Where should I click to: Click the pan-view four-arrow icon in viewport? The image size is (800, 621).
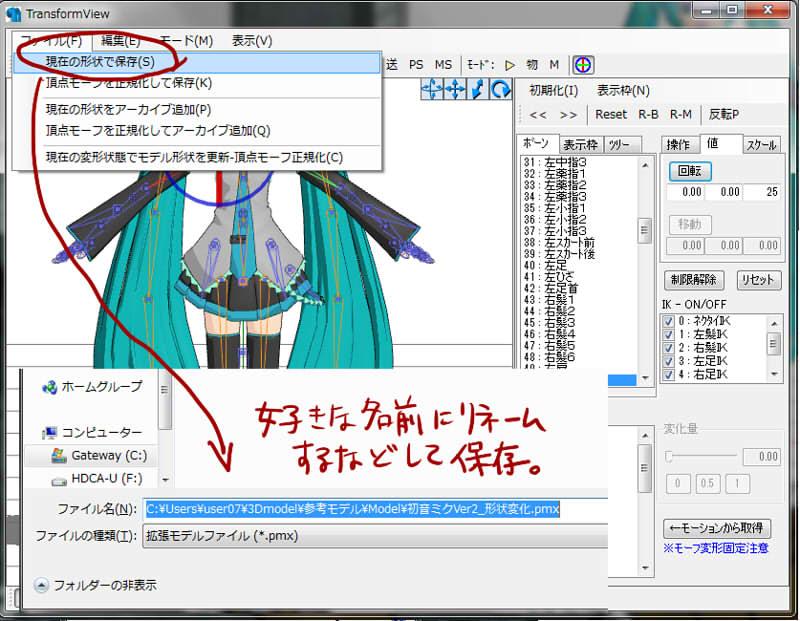[455, 90]
